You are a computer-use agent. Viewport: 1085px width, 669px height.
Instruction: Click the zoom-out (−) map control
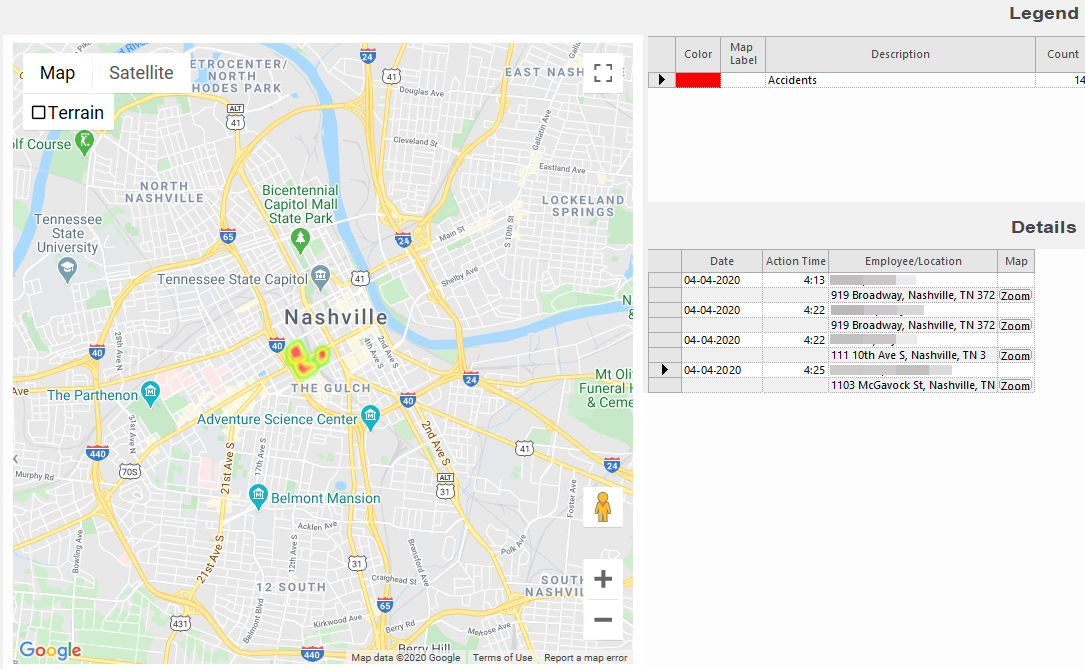tap(603, 620)
